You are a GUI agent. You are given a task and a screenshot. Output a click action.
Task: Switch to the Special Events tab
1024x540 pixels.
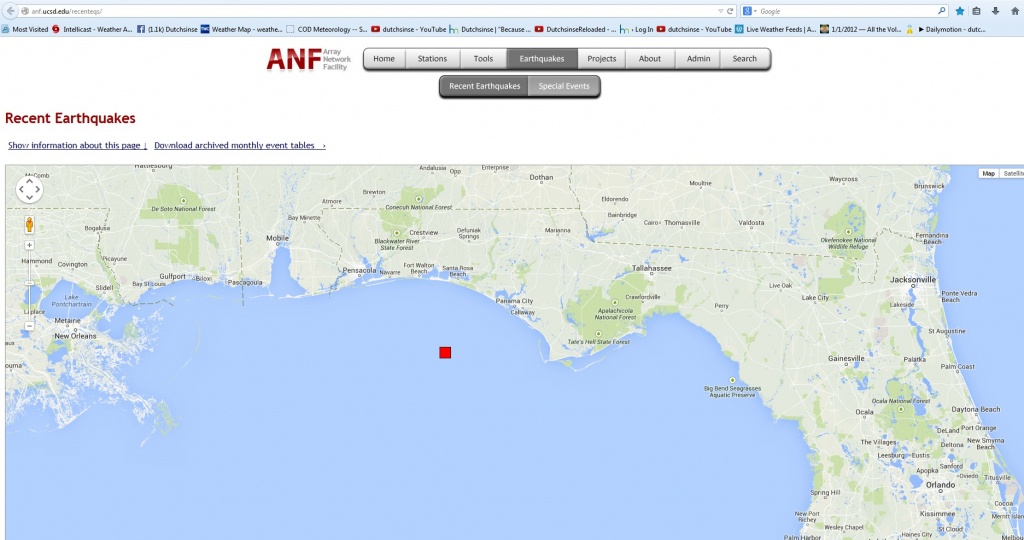point(564,87)
